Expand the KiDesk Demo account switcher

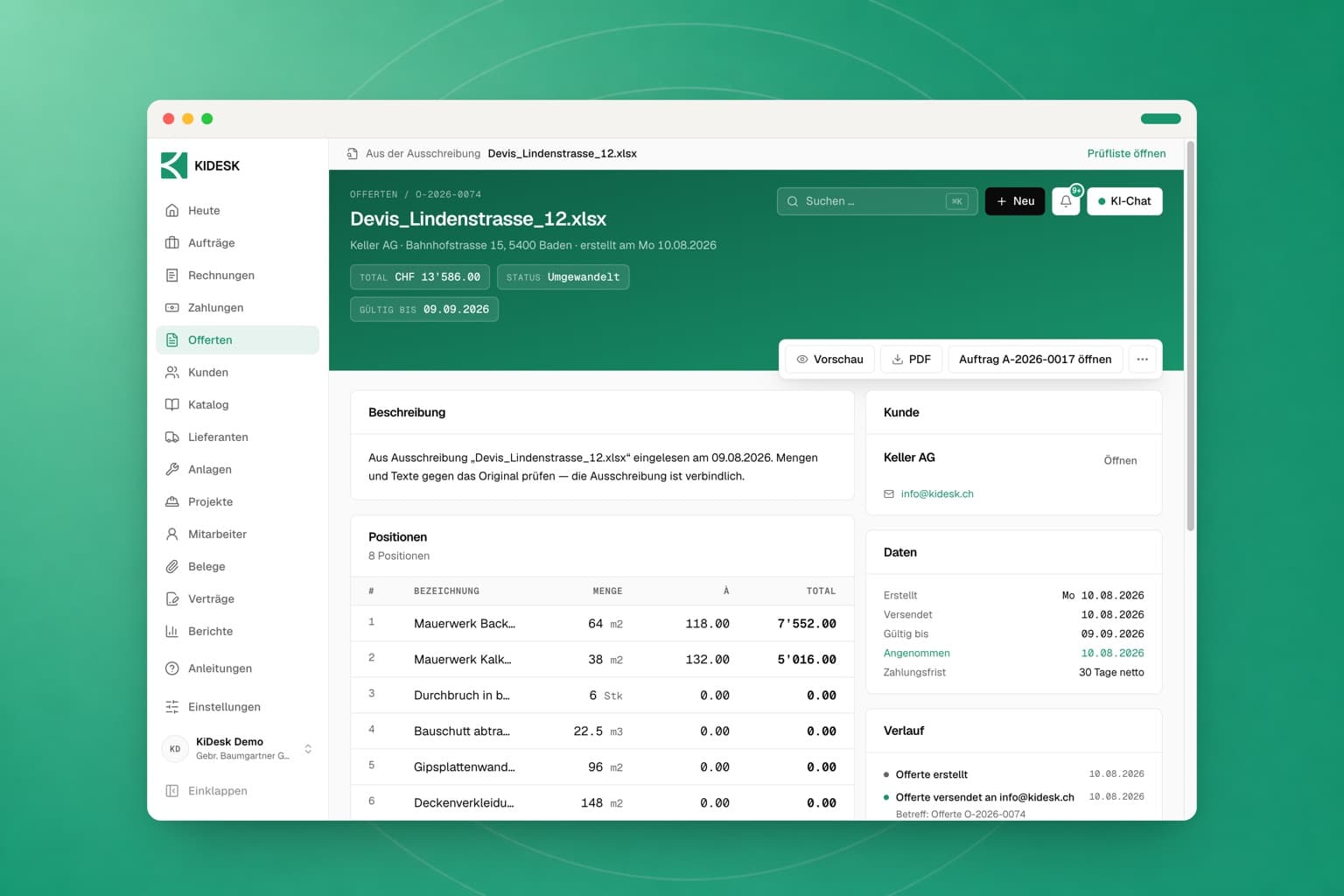(x=238, y=749)
